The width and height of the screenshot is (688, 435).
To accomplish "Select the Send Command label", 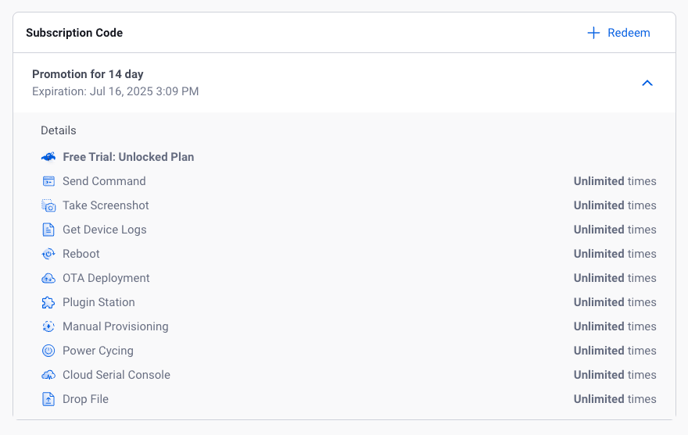I will pyautogui.click(x=104, y=181).
